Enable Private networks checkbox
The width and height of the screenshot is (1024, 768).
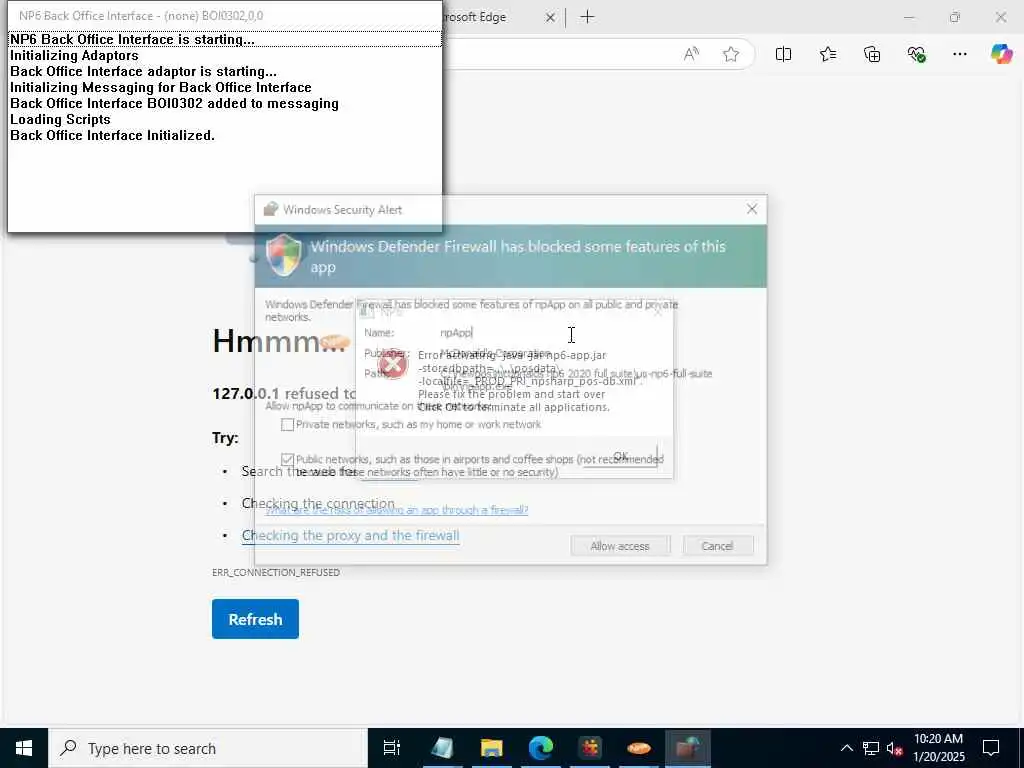(x=287, y=424)
